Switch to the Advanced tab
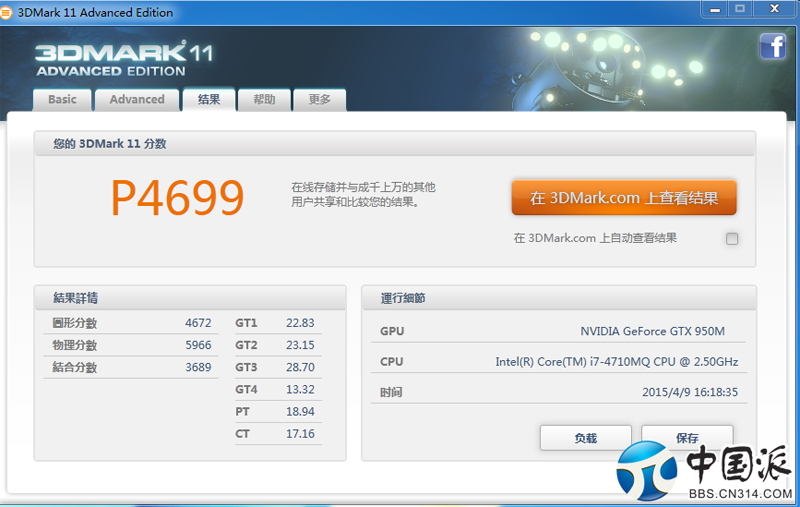Screen dimensions: 800x507 tap(137, 99)
